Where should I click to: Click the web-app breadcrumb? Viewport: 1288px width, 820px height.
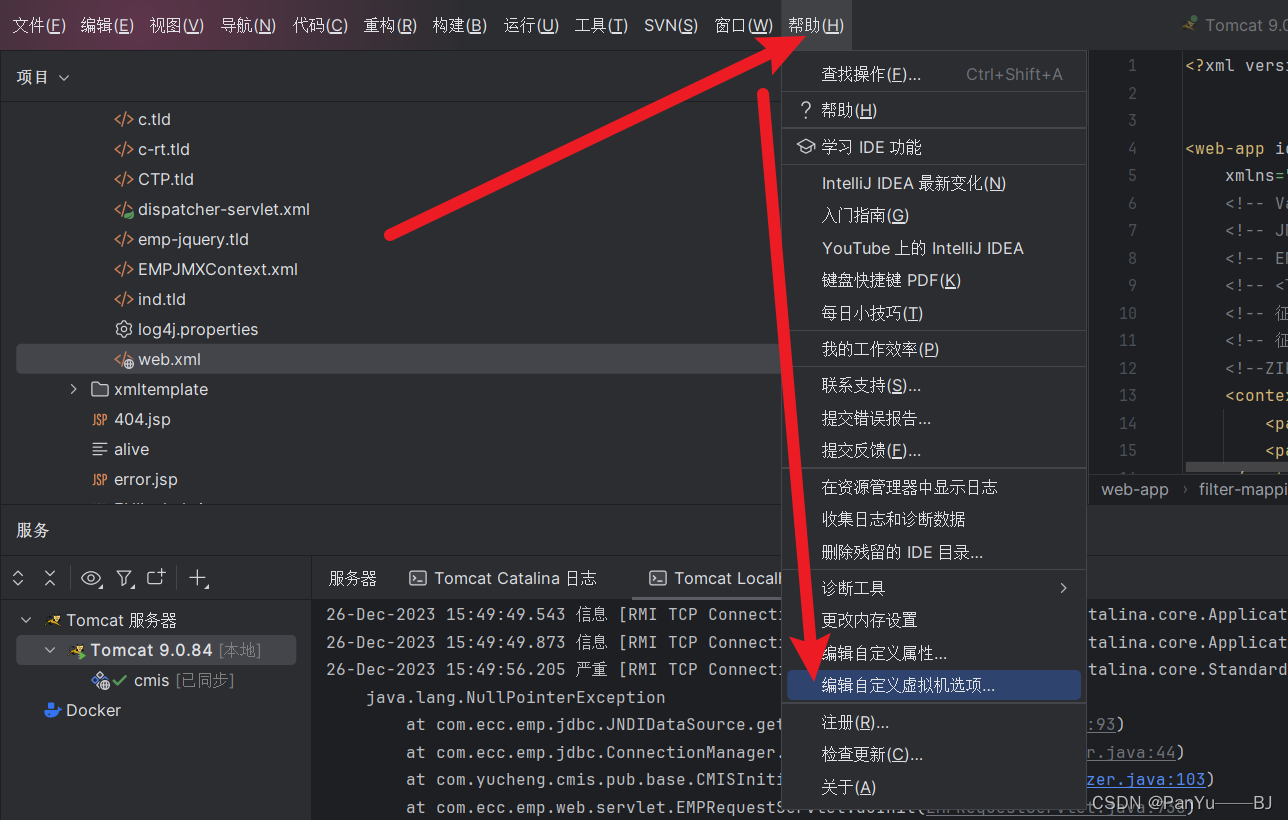1135,490
